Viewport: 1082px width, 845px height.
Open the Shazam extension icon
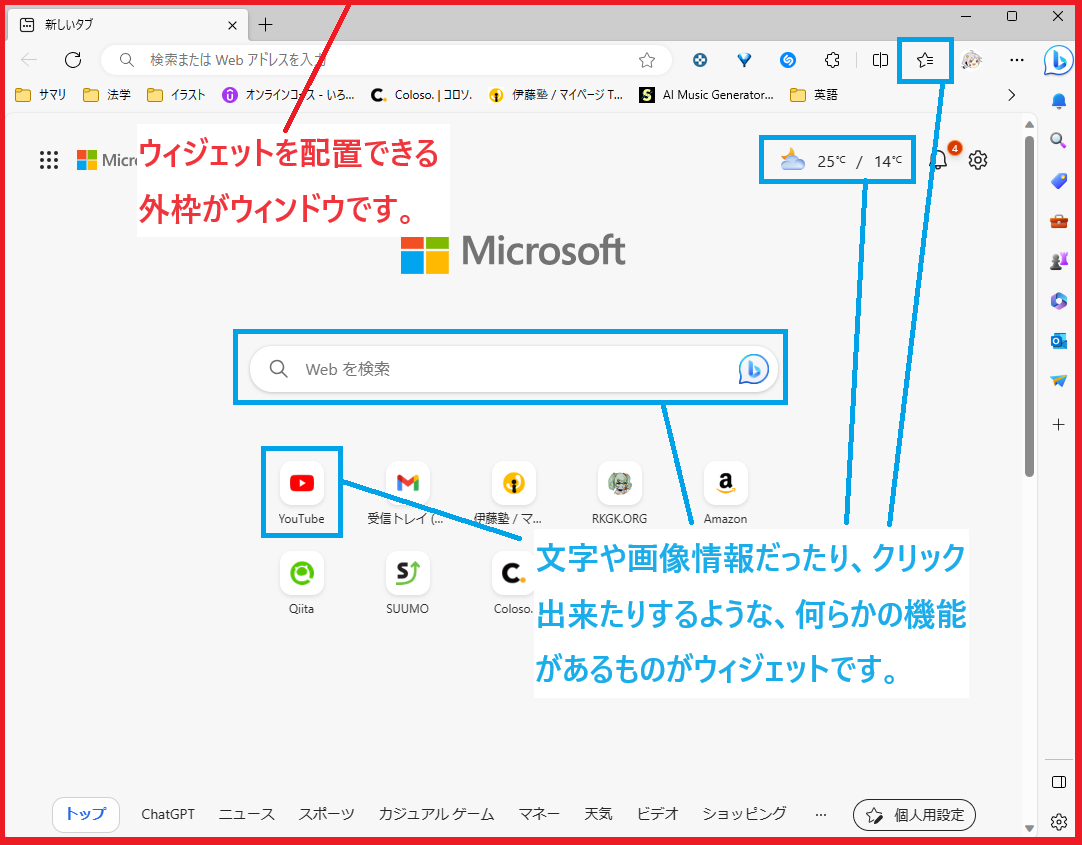(788, 61)
